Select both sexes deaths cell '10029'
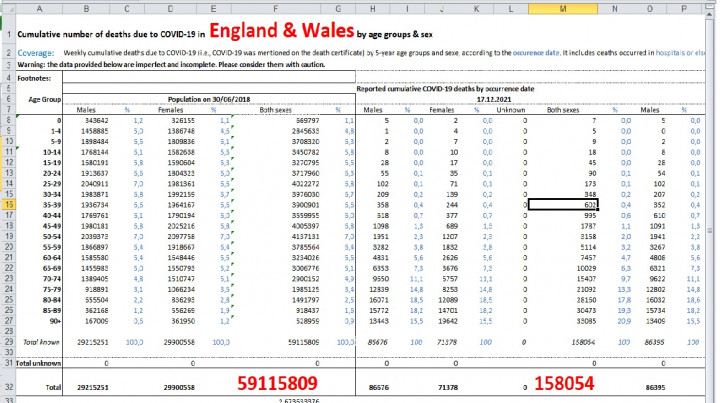Image resolution: width=720 pixels, height=403 pixels. [562, 268]
